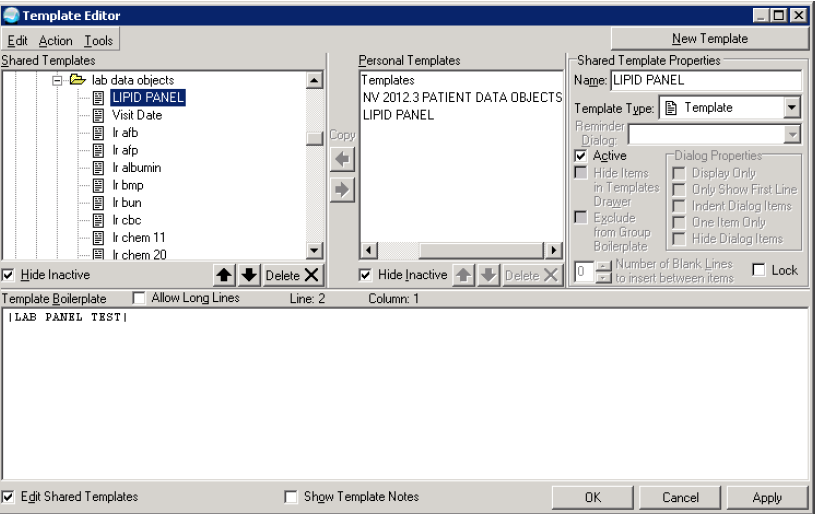Image resolution: width=816 pixels, height=514 pixels.
Task: Click the Apply button
Action: point(767,497)
